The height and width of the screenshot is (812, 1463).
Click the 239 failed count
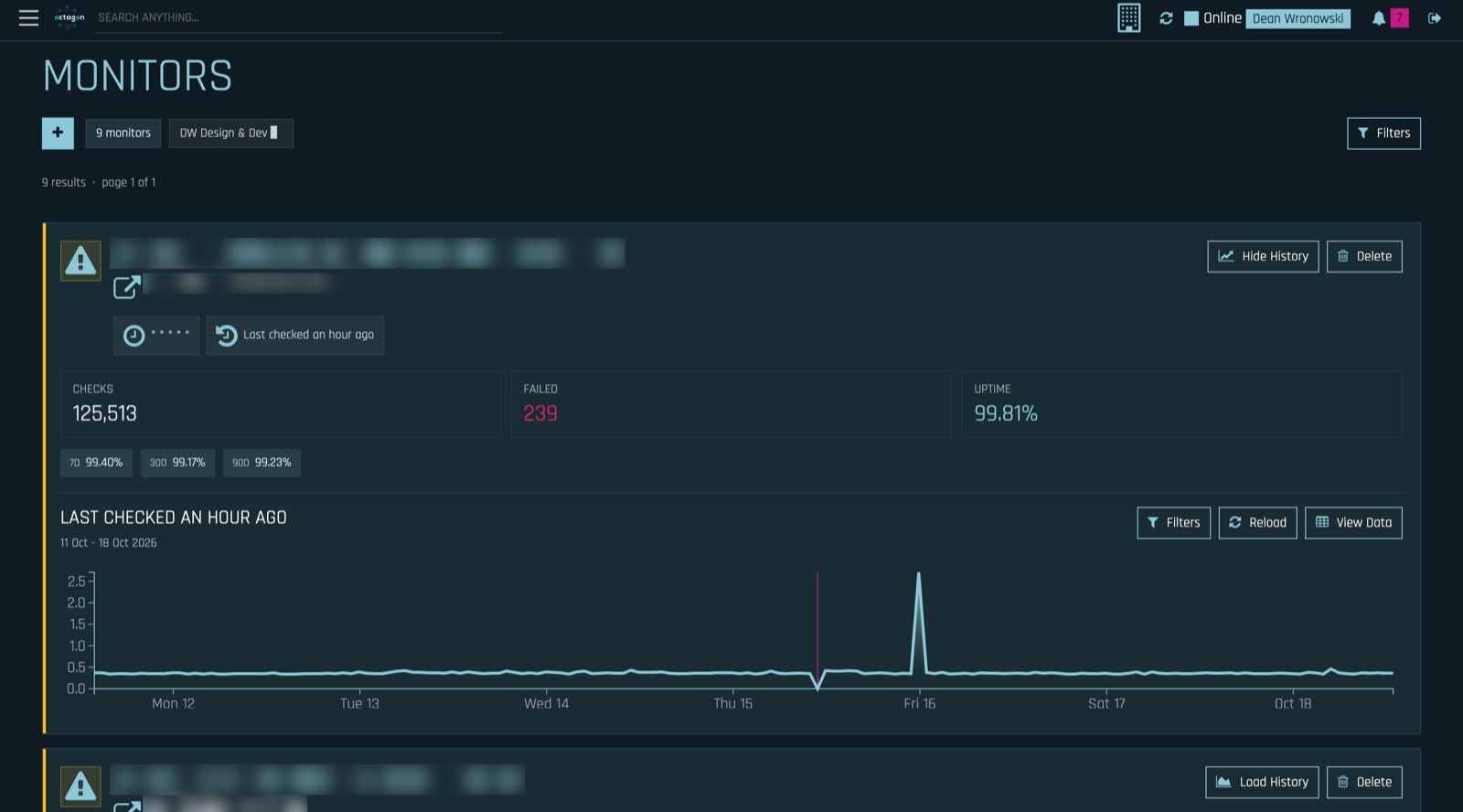point(540,413)
